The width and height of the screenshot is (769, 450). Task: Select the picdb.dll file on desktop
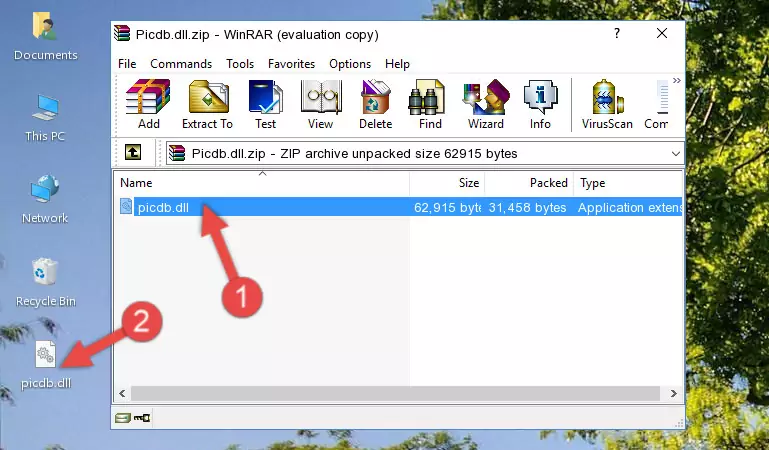pyautogui.click(x=46, y=366)
